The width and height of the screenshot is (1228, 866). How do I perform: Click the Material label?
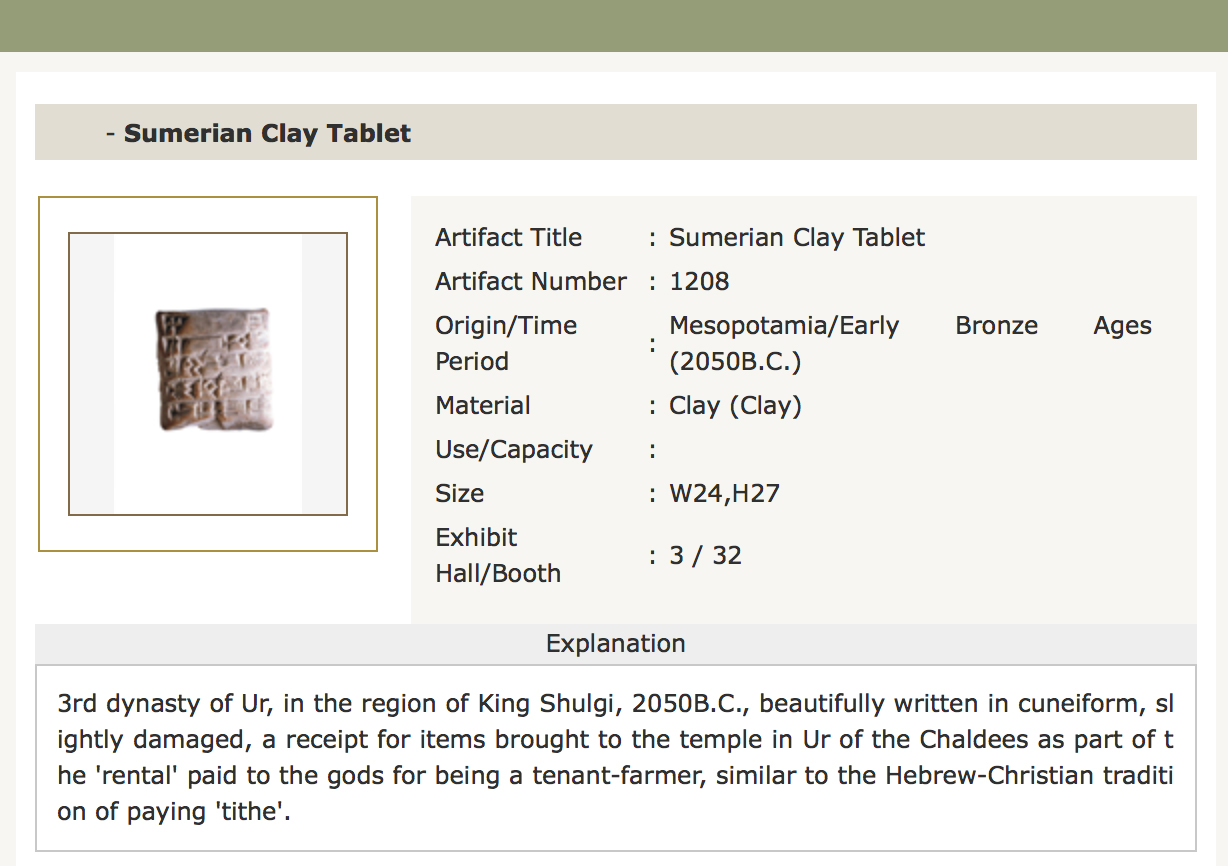click(483, 405)
